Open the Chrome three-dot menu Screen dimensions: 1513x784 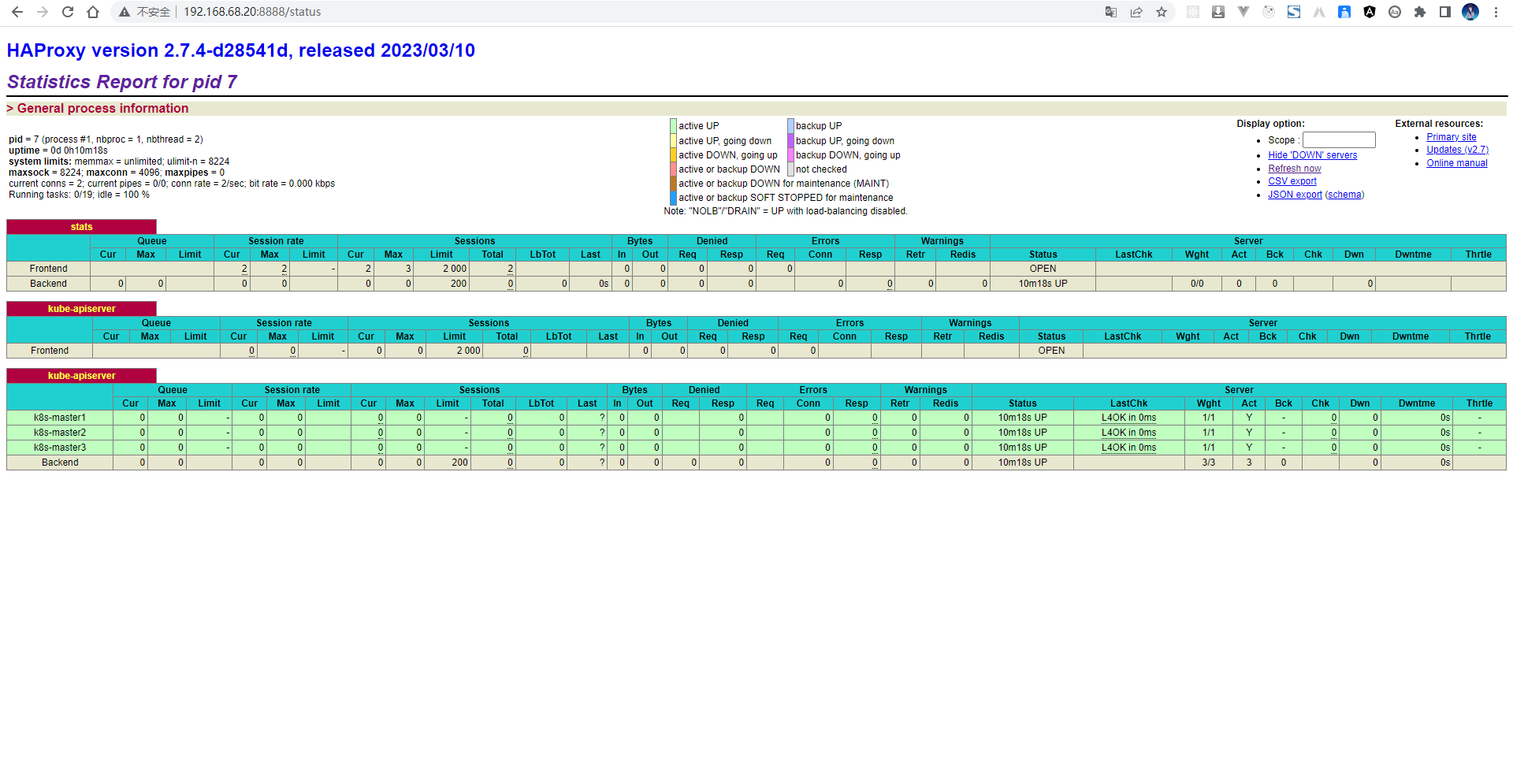click(x=1496, y=12)
